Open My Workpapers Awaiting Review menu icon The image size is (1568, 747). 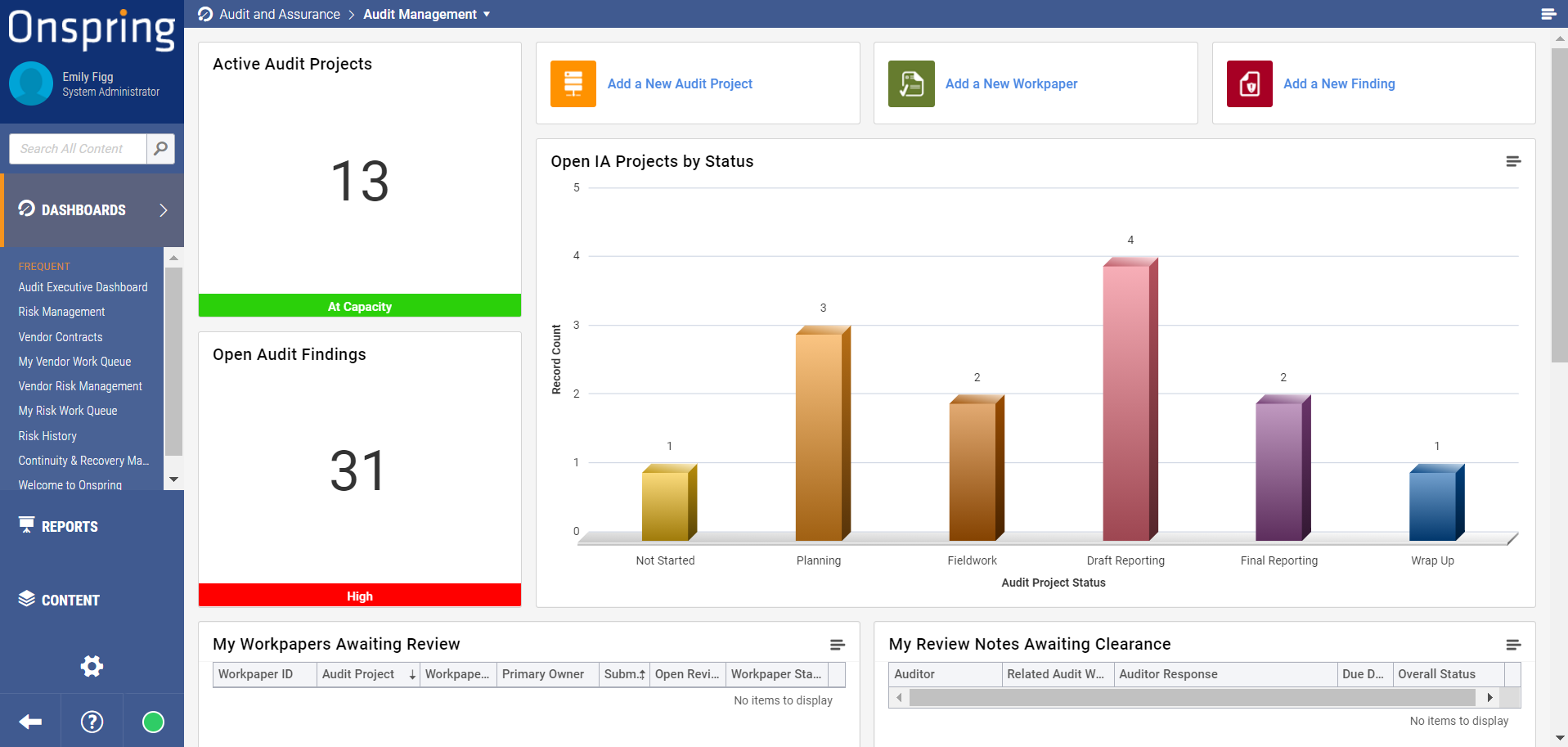[x=837, y=645]
